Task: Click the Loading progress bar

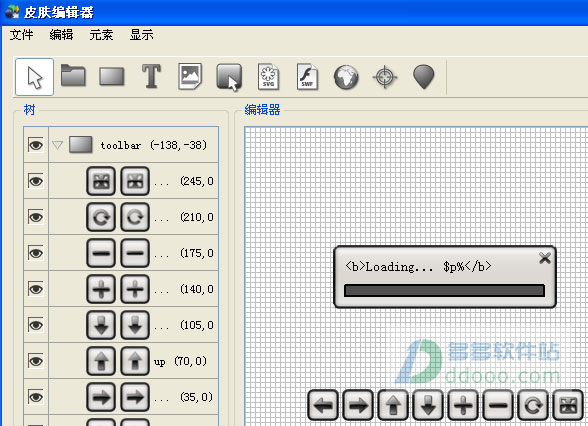Action: click(444, 291)
